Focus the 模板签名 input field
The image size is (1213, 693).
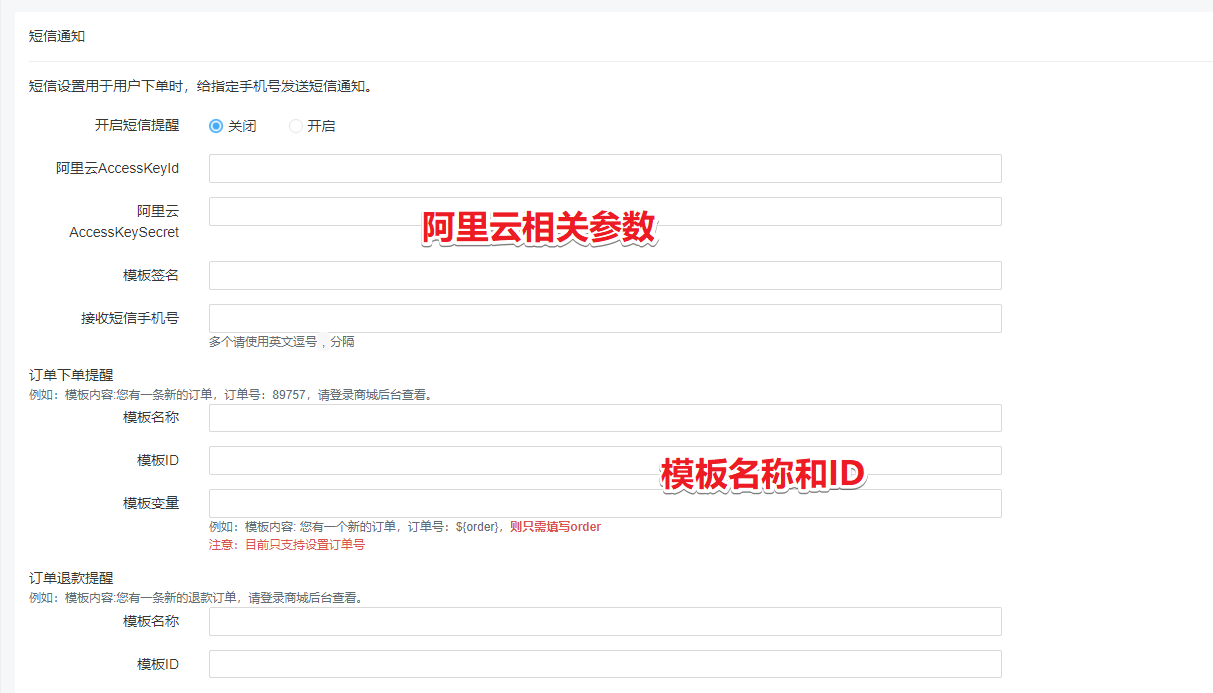[605, 275]
